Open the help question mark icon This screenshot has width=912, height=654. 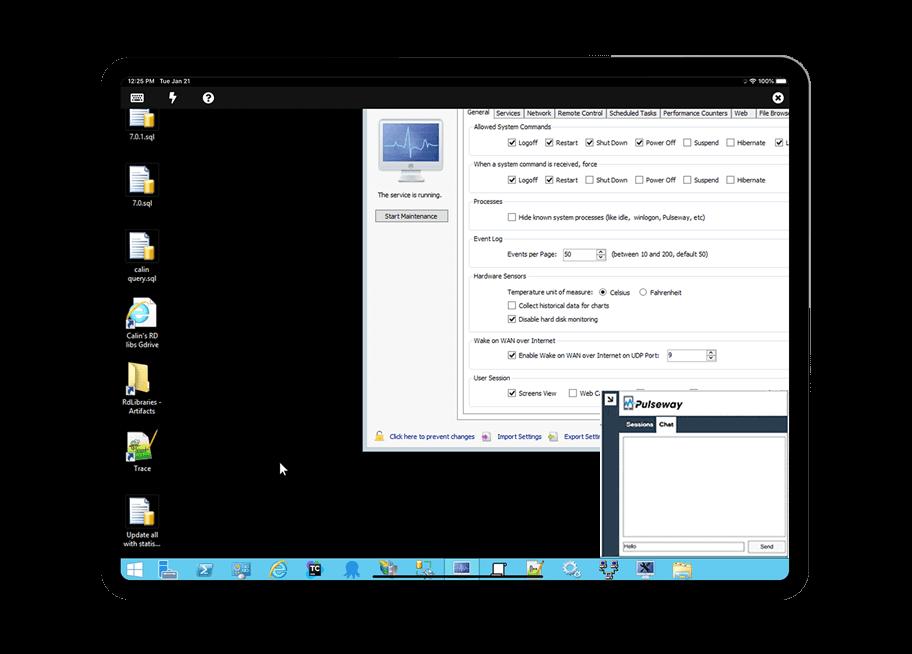pos(208,98)
